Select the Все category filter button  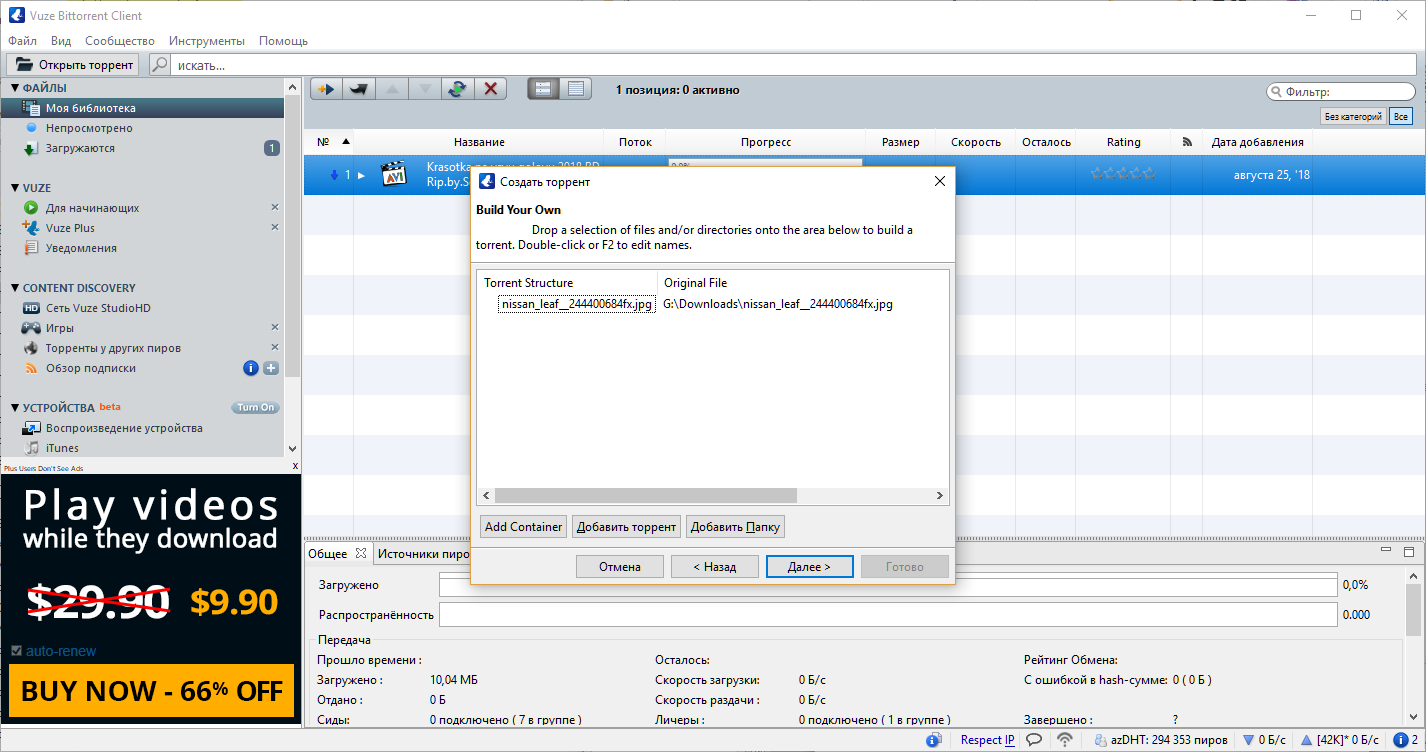coord(1401,117)
